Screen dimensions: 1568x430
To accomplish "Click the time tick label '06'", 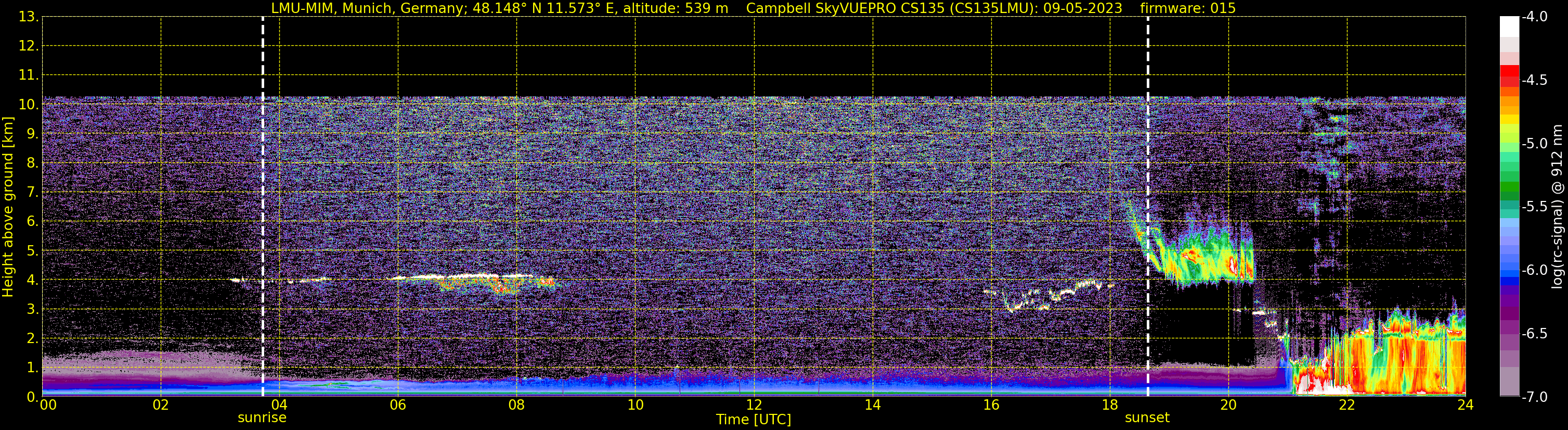I will coord(397,405).
